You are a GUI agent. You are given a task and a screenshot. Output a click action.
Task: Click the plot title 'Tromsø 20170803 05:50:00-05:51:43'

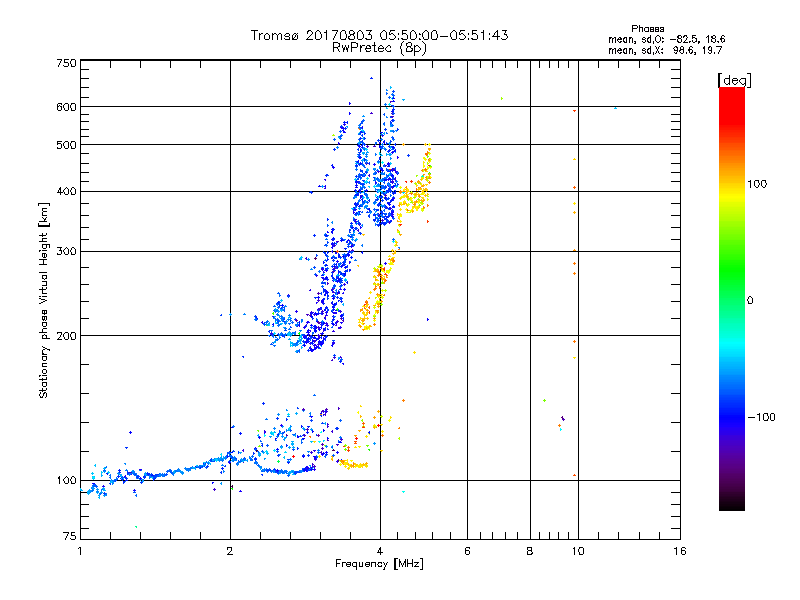tap(379, 35)
